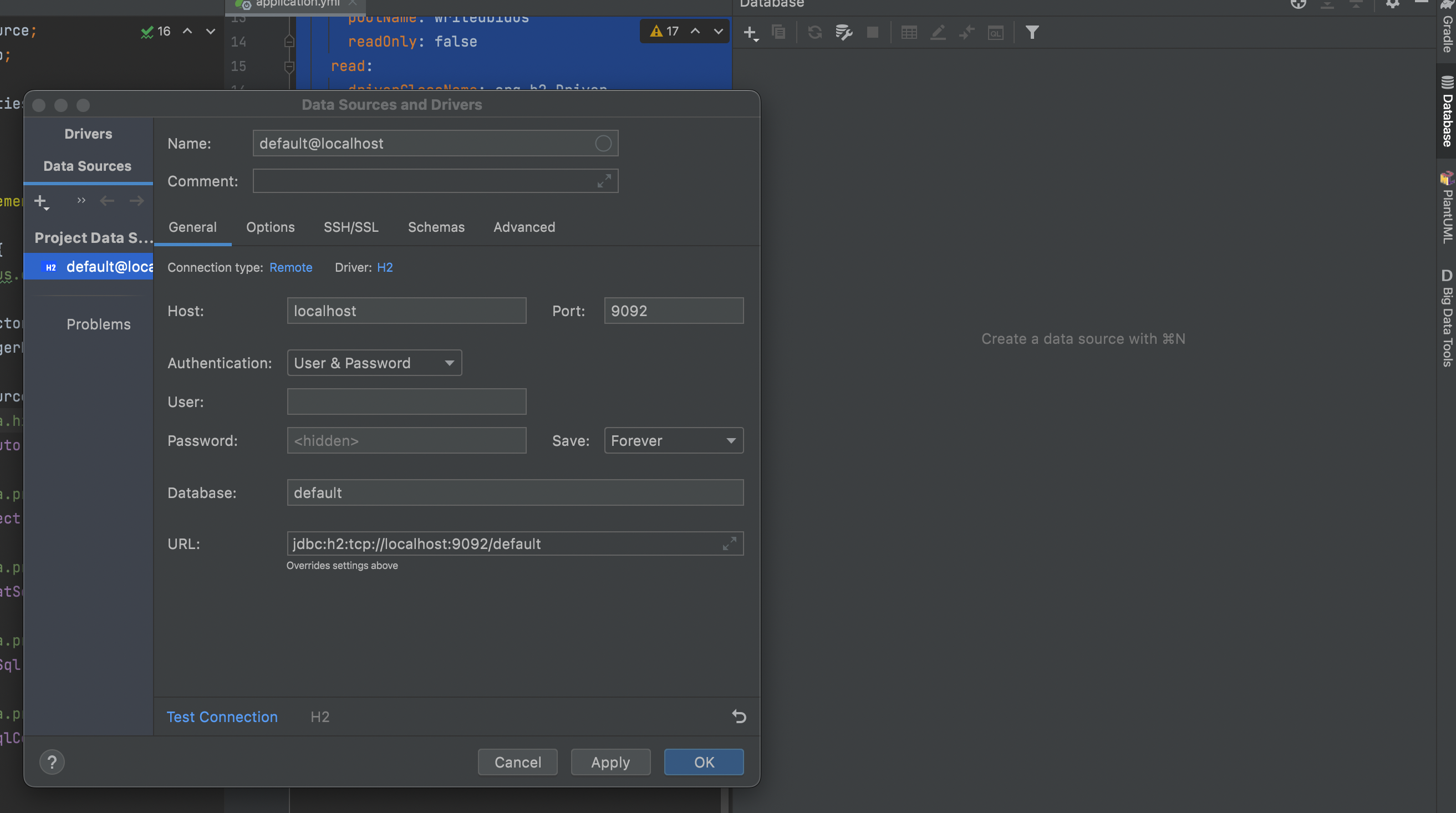1456x813 pixels.
Task: Click Remote connection type link
Action: tap(291, 267)
